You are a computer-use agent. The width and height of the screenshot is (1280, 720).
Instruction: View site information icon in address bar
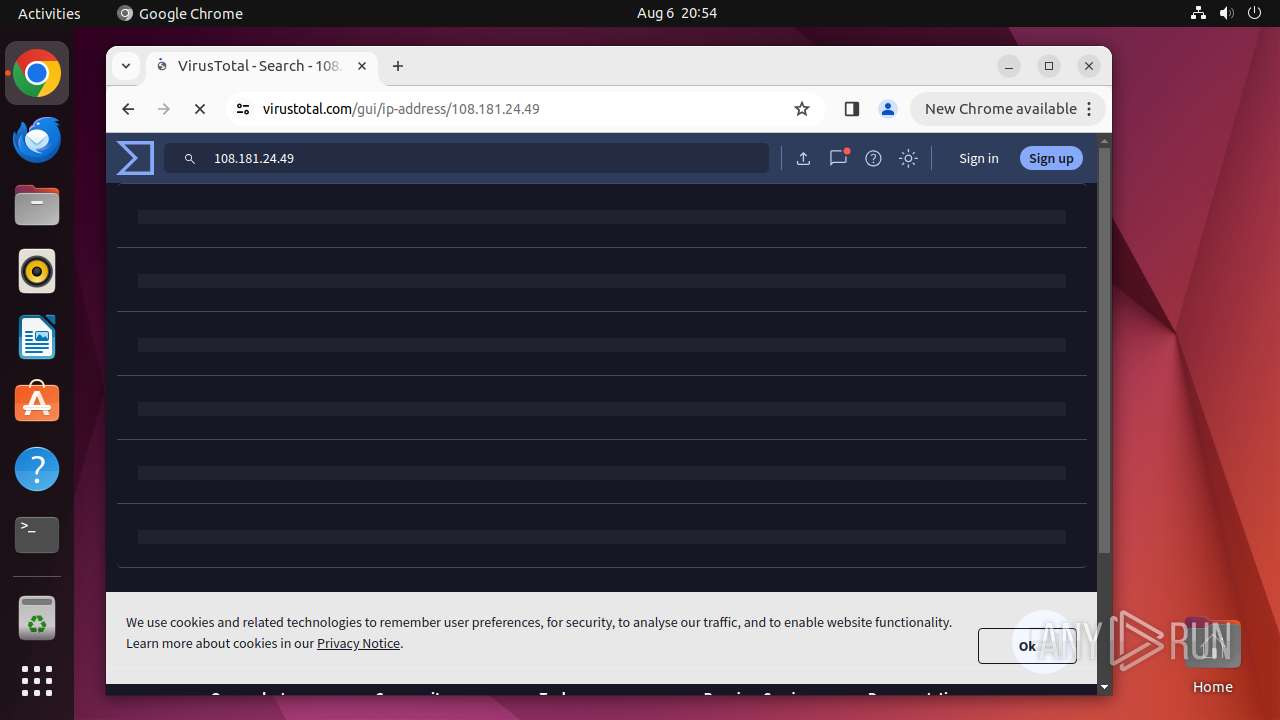coord(243,109)
